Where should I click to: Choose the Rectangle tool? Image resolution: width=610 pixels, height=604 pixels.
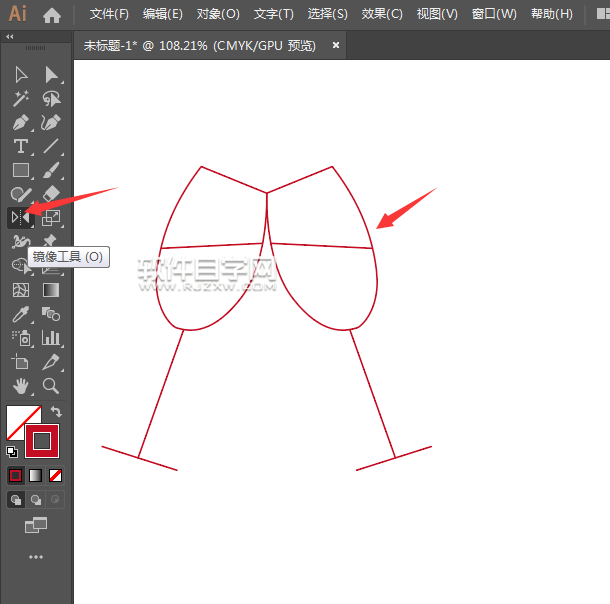click(x=20, y=170)
